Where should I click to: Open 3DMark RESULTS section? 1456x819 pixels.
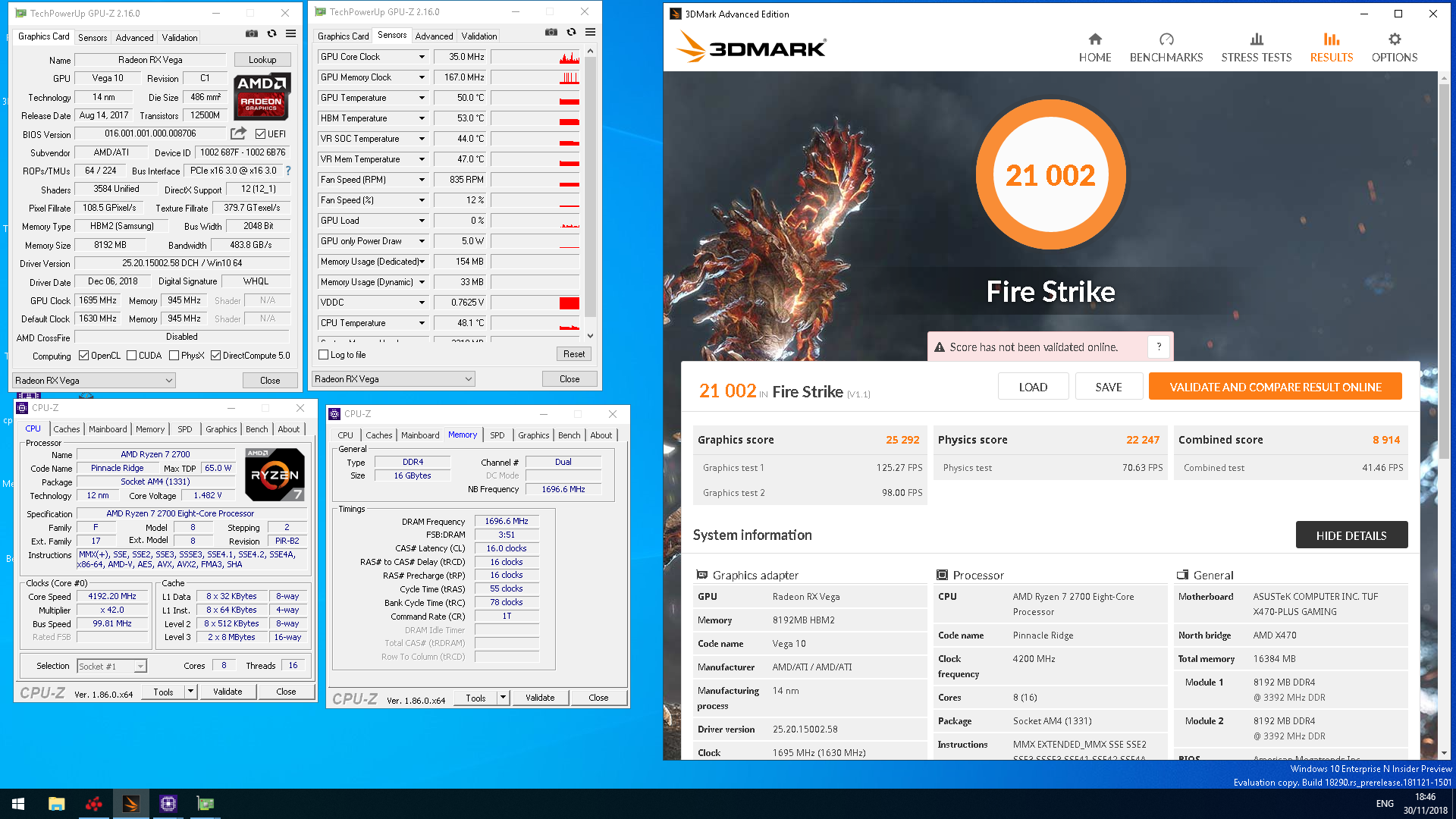click(1332, 48)
